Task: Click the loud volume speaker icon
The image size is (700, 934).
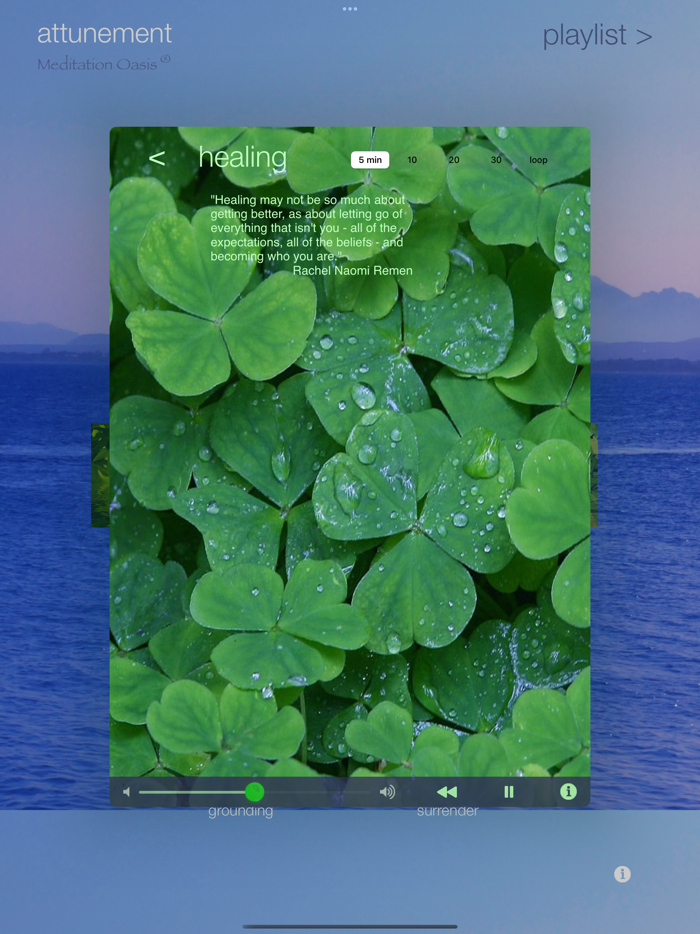Action: coord(387,792)
